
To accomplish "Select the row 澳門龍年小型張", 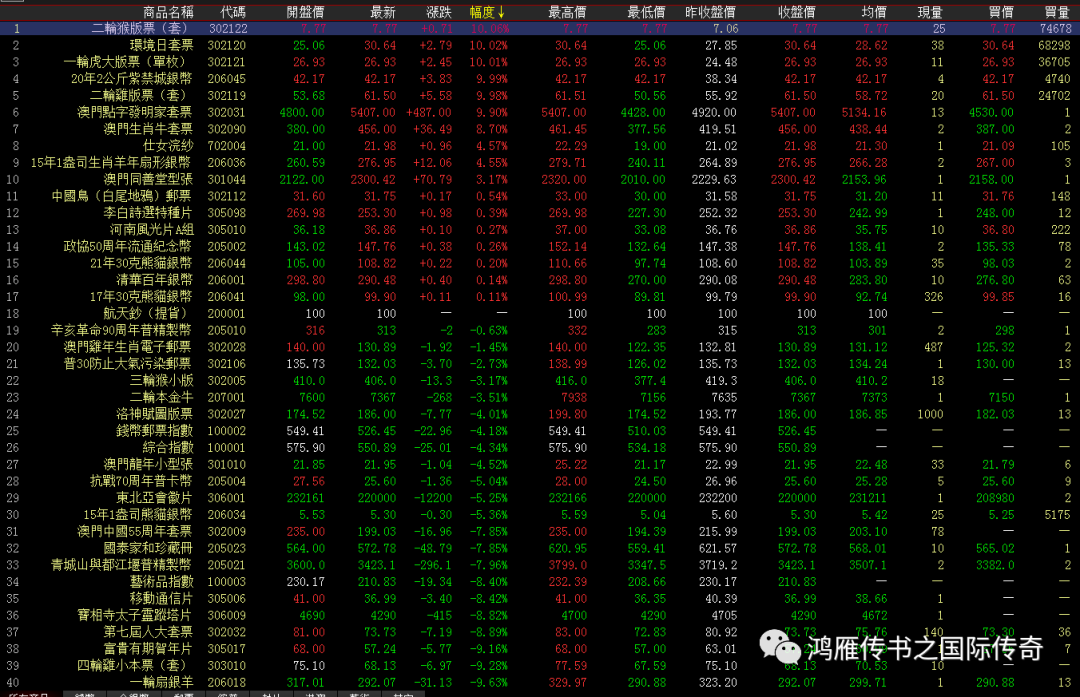I will tap(540, 464).
